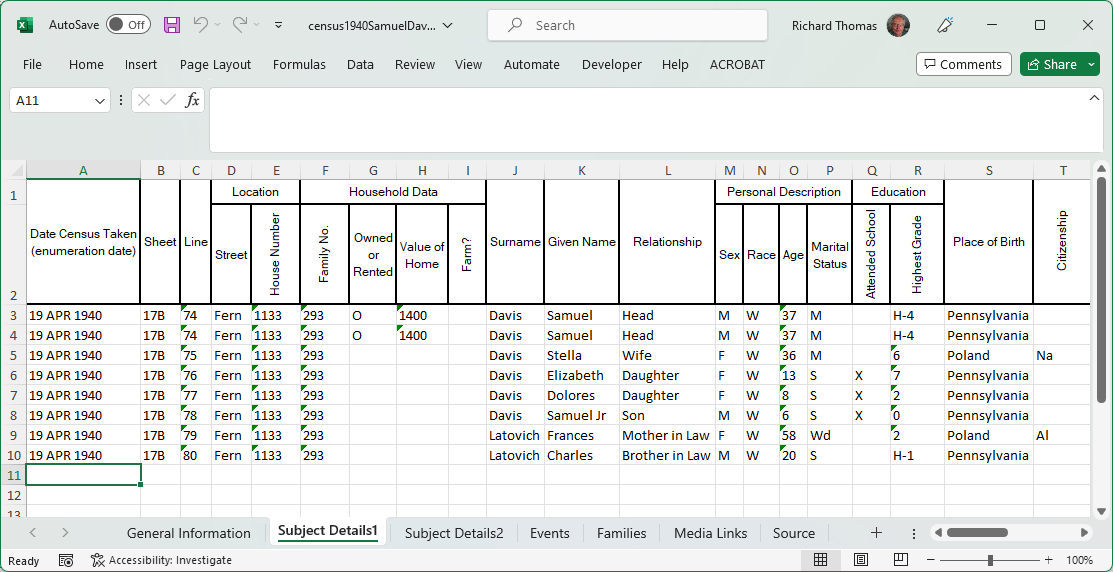This screenshot has width=1113, height=572.
Task: Click the Normal view grid icon
Action: (820, 560)
